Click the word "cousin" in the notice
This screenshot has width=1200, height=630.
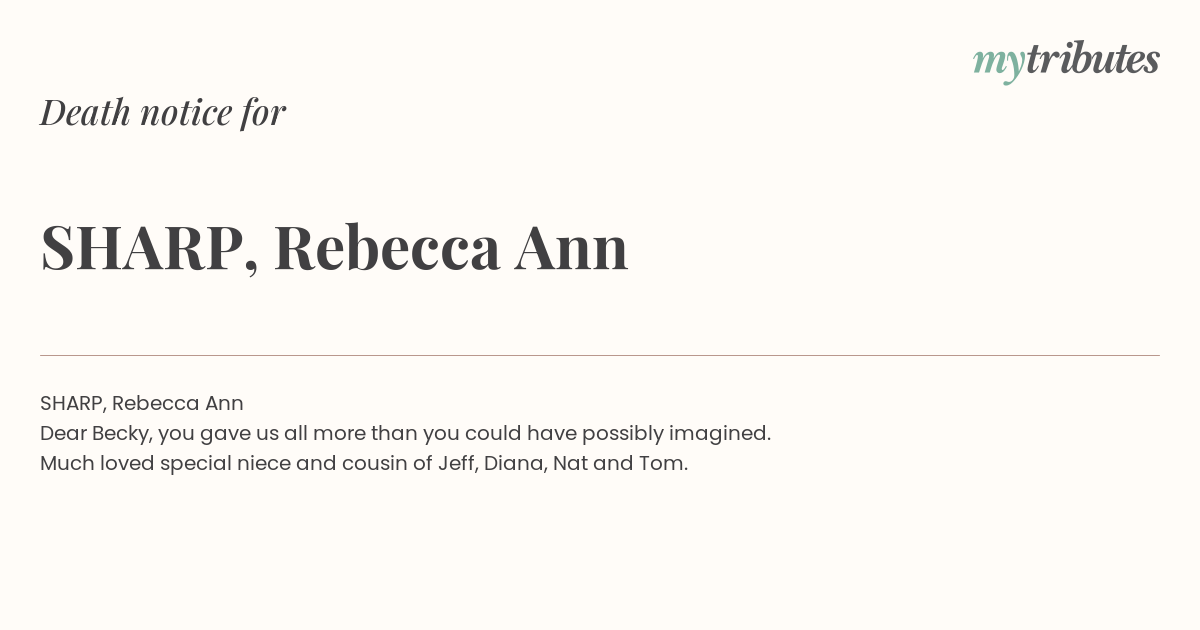click(x=376, y=464)
